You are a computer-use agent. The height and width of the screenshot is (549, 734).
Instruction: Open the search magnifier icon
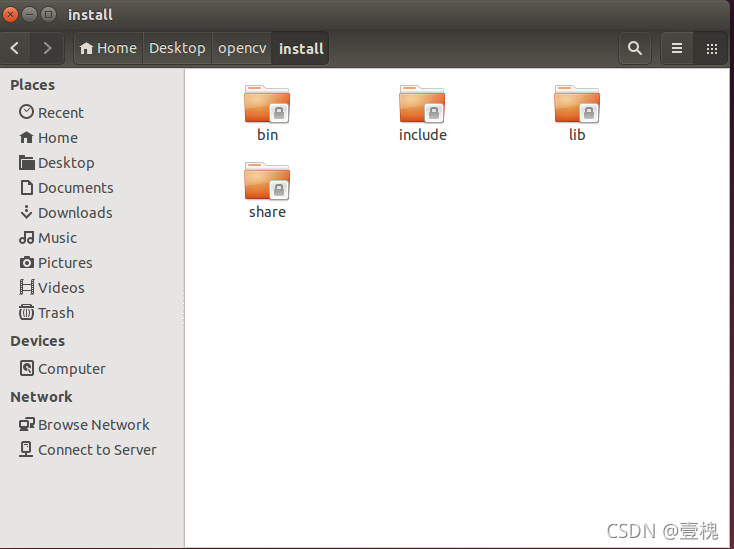(x=634, y=48)
